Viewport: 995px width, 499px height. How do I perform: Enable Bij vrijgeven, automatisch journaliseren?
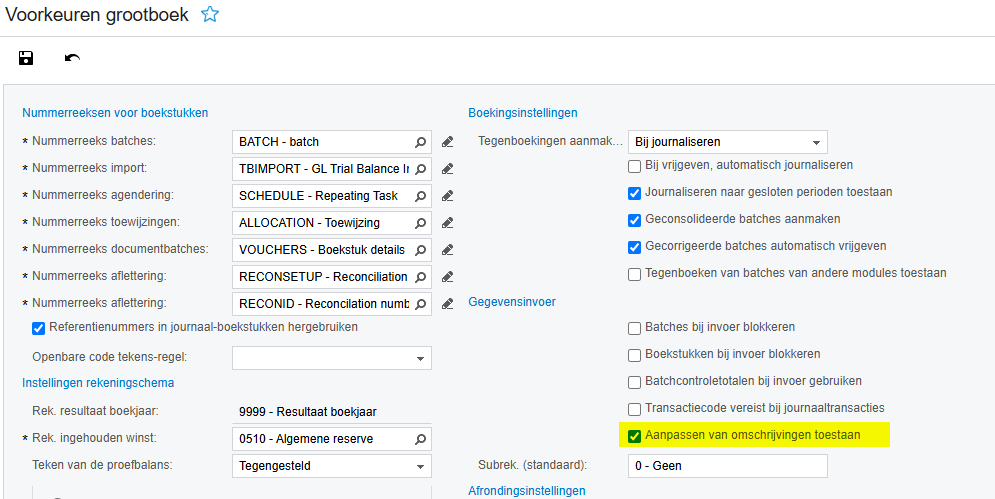(x=634, y=166)
